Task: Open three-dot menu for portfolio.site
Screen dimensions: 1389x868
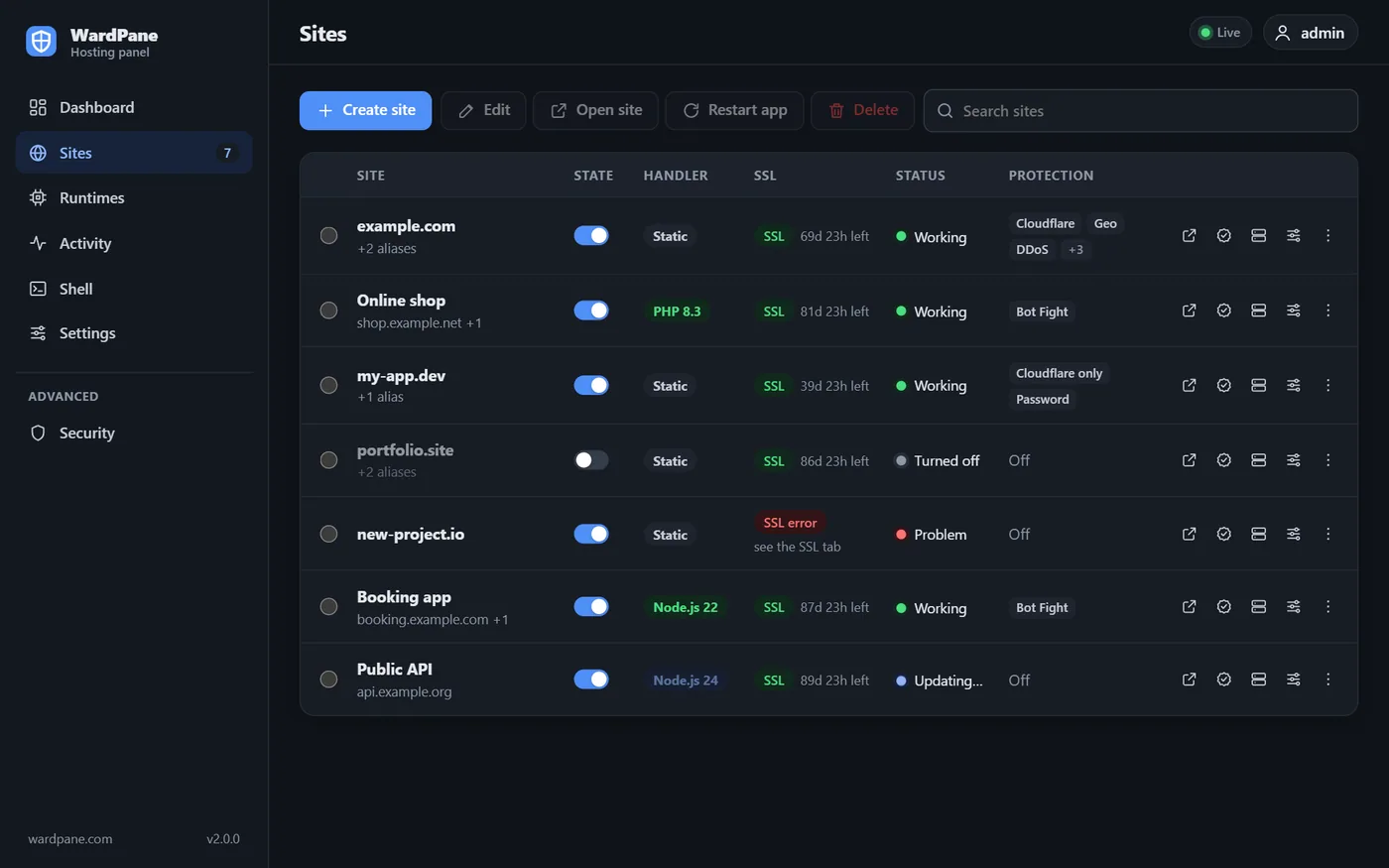Action: [1327, 460]
